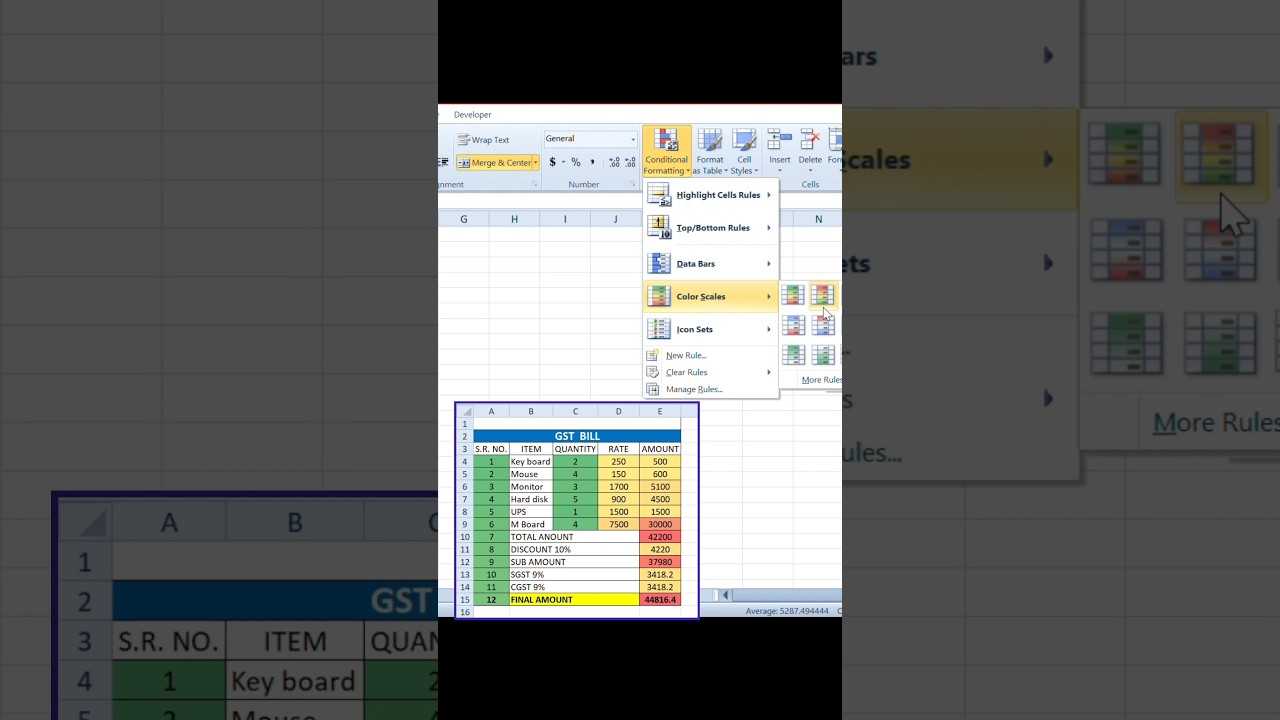Click the Increase Decimal icon

coord(614,162)
